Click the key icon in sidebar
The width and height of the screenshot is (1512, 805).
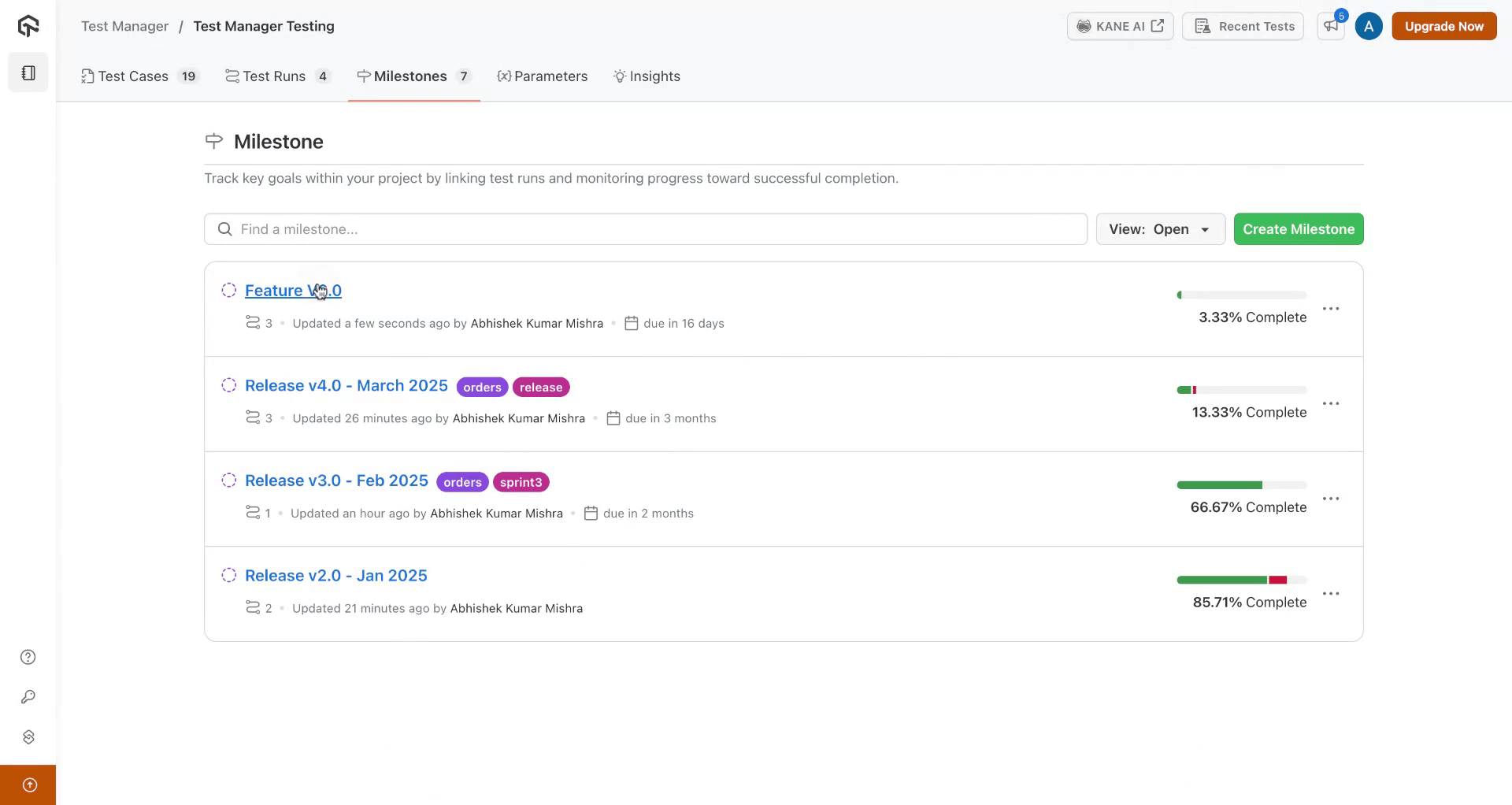[x=28, y=697]
